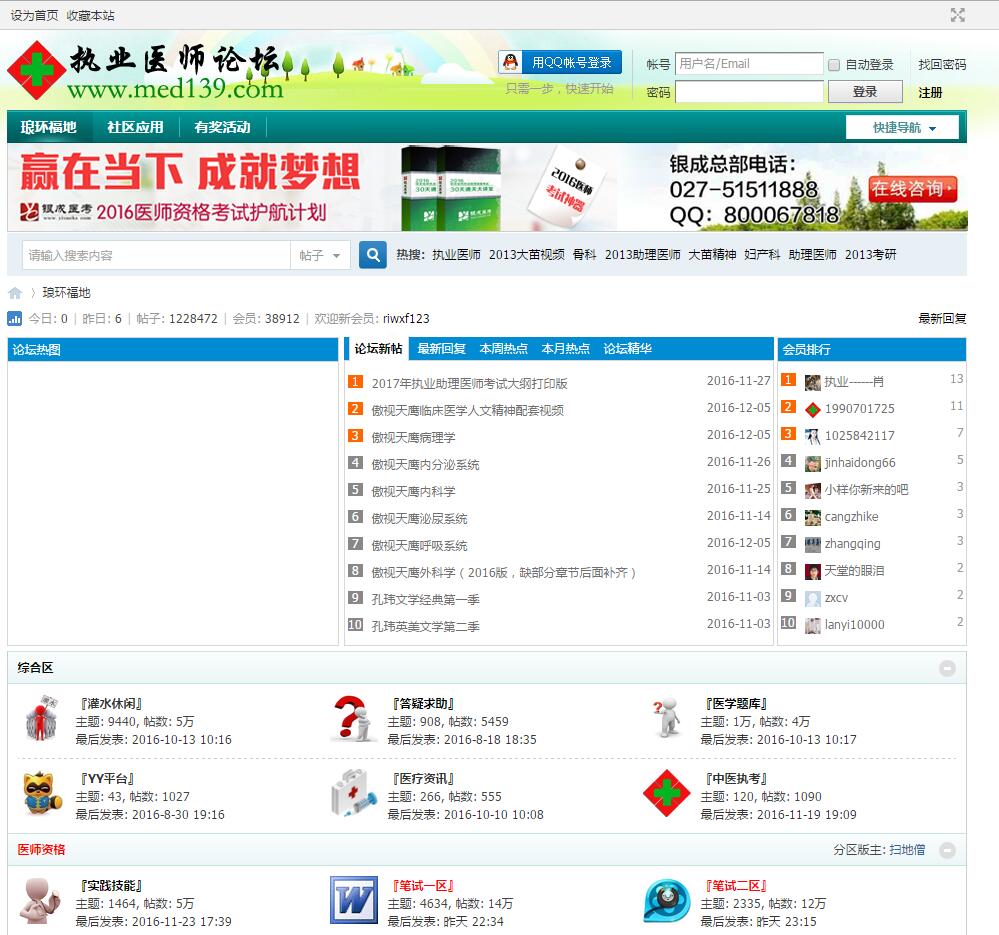Open the 医疗资讯 first-aid kit icon

(354, 793)
